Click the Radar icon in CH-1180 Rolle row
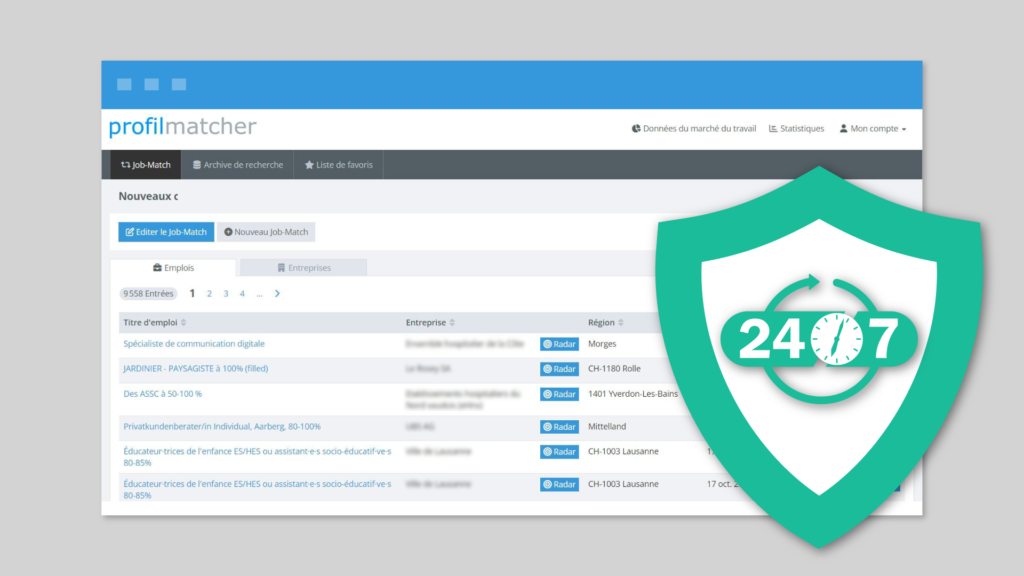The width and height of the screenshot is (1024, 576). pyautogui.click(x=559, y=369)
